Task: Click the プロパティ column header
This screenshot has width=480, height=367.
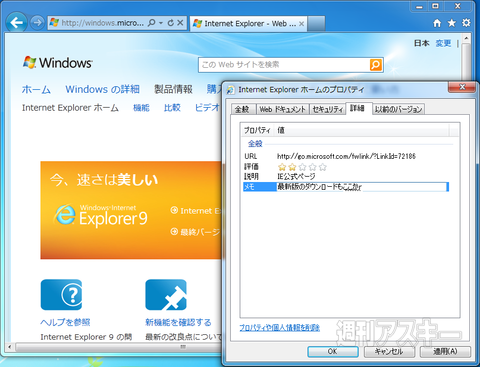Action: click(257, 130)
